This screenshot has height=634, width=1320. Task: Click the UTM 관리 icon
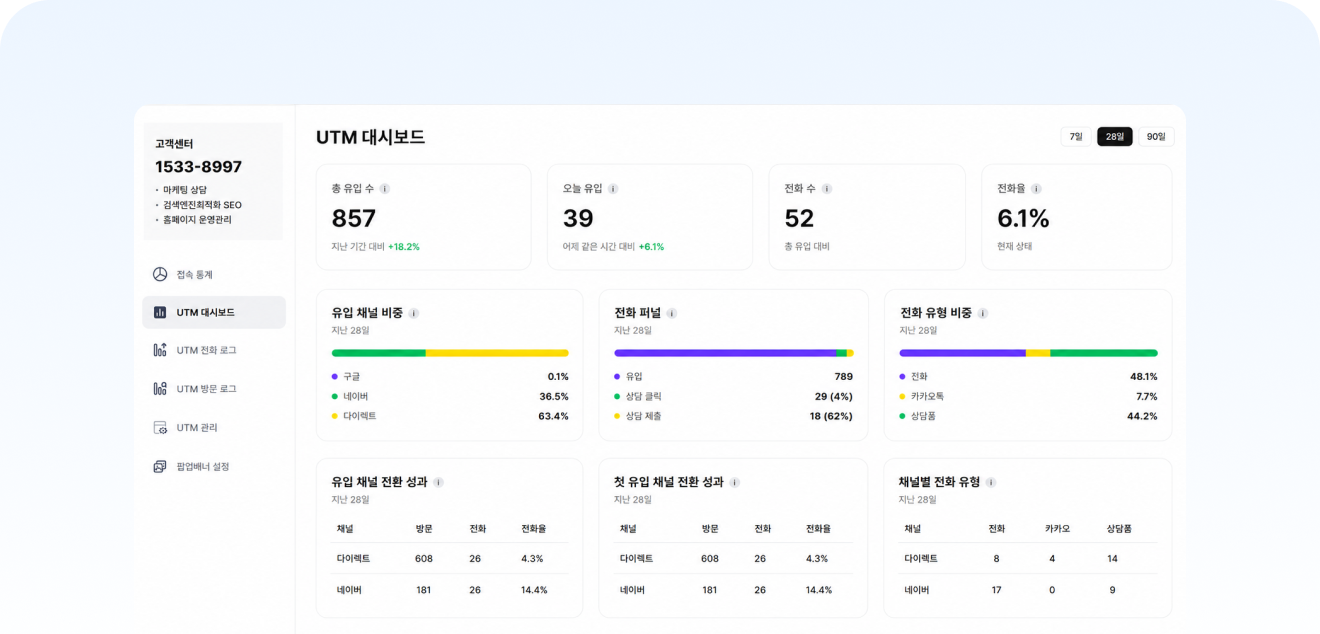[x=160, y=428]
